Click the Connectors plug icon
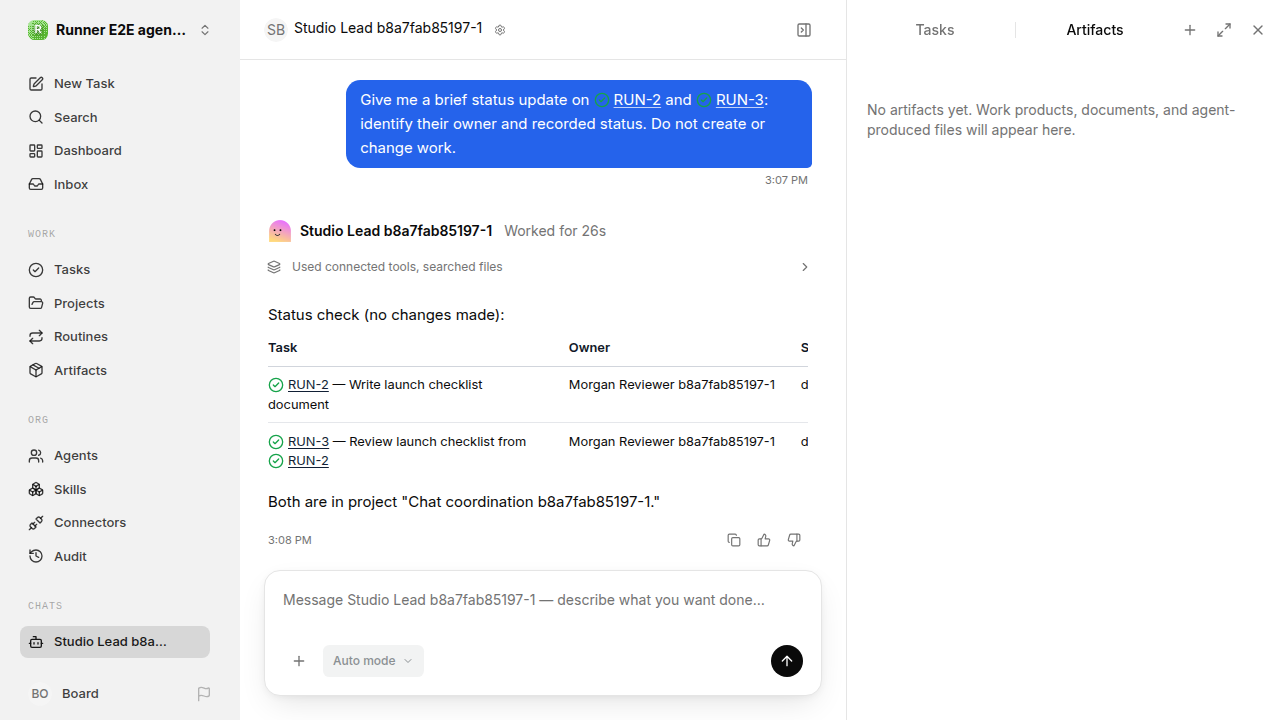1280x720 pixels. (36, 523)
